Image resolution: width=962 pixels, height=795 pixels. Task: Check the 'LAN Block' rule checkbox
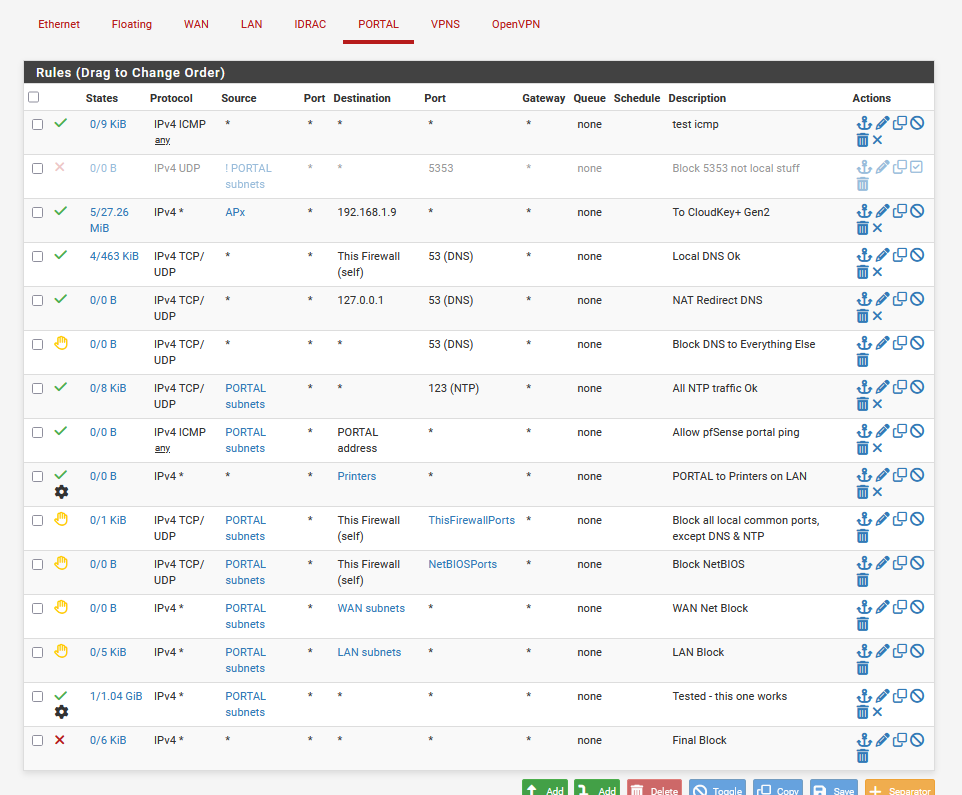[x=37, y=653]
